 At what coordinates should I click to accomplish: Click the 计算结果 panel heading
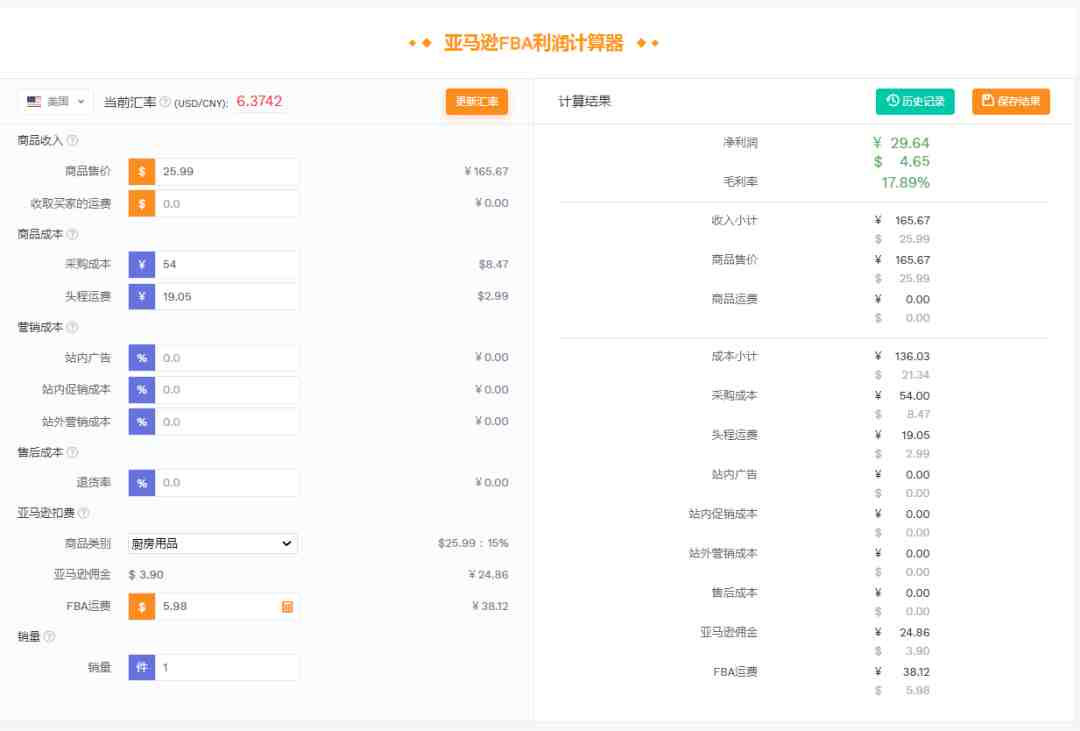(584, 101)
